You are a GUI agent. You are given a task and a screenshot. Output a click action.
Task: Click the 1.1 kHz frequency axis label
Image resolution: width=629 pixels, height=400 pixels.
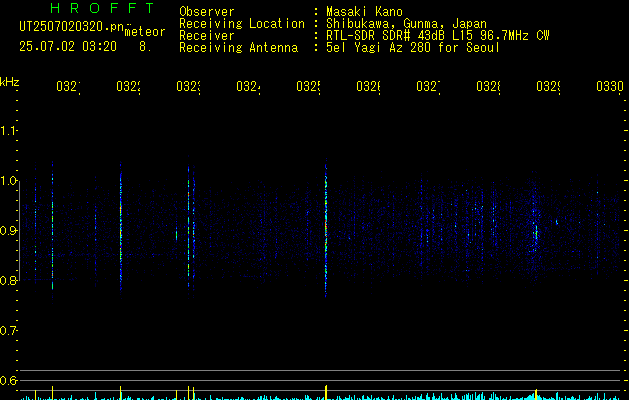[8, 131]
